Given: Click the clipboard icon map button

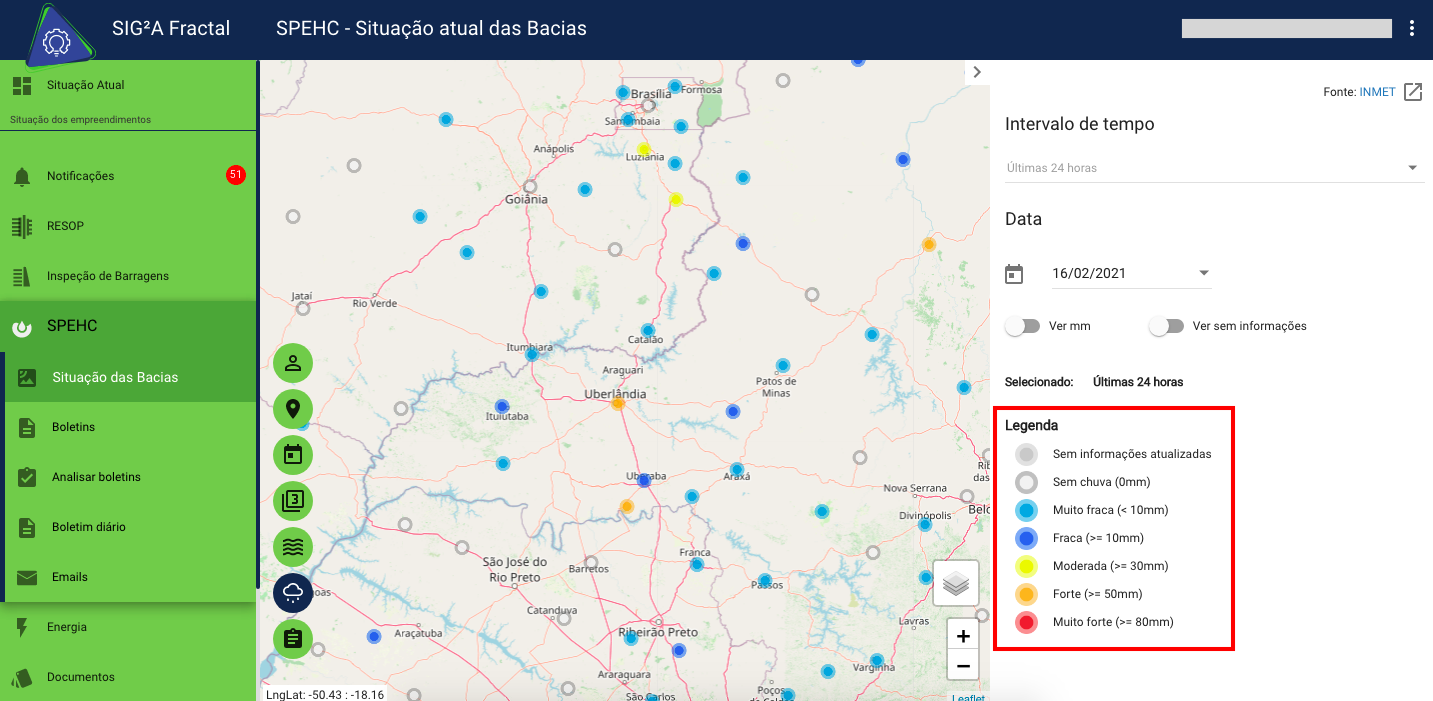Looking at the screenshot, I should 293,638.
